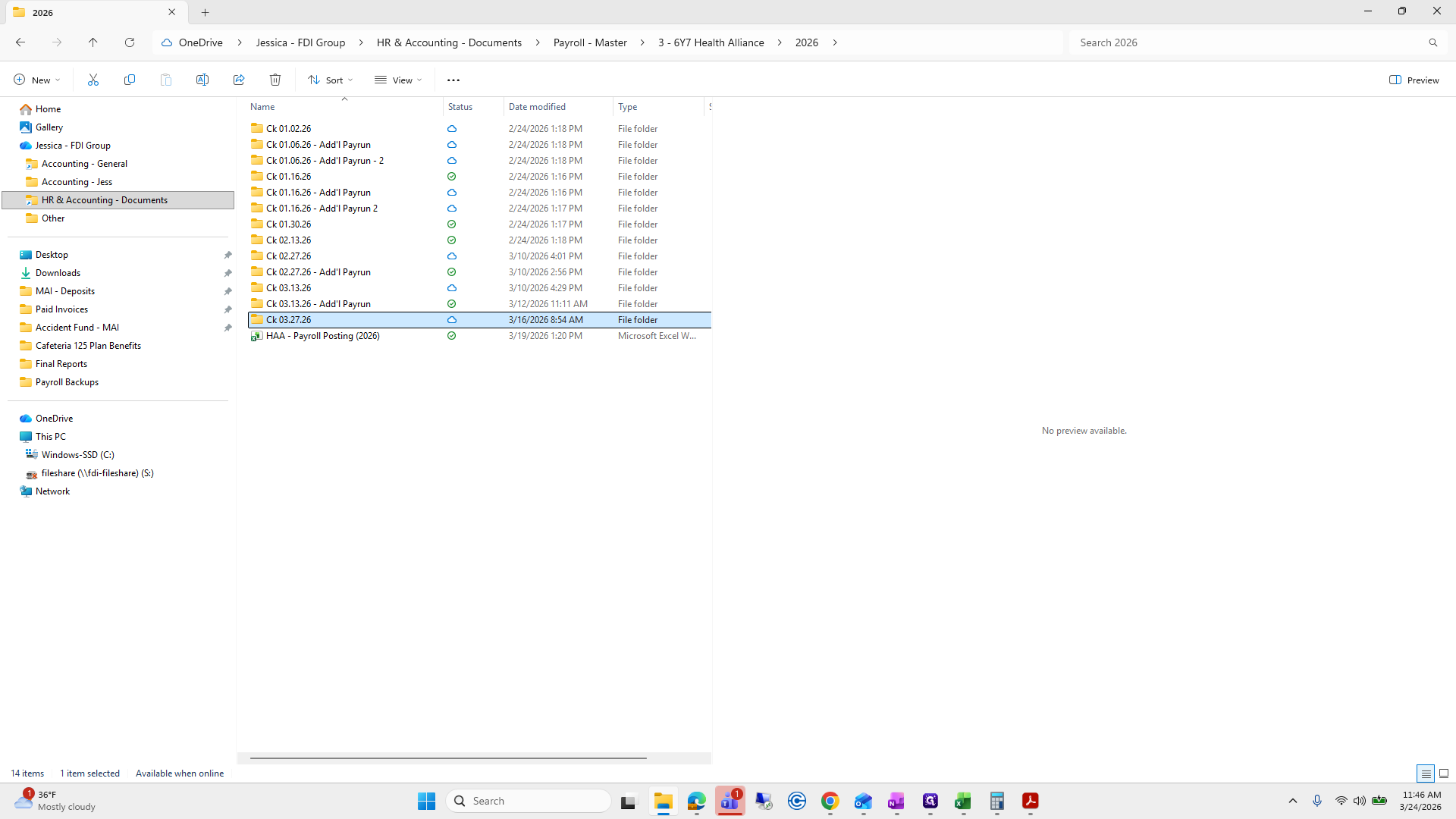This screenshot has width=1456, height=819.
Task: Click the Rename icon in the toolbar
Action: (x=202, y=80)
